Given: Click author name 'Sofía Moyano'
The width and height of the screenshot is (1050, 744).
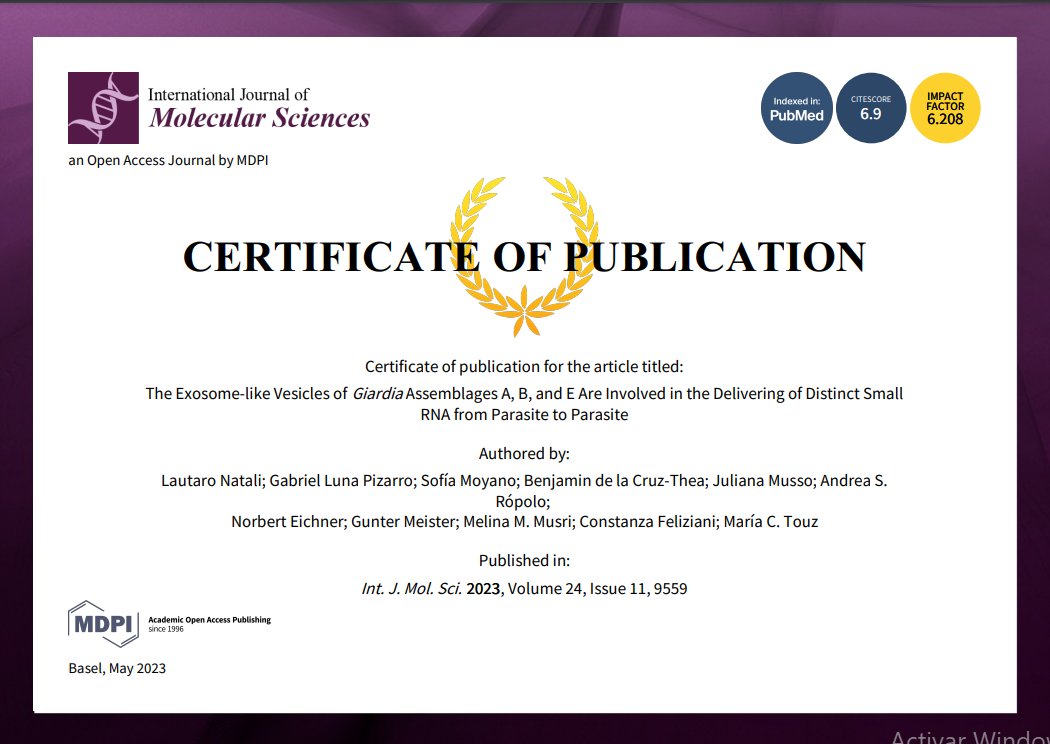Looking at the screenshot, I should [x=468, y=480].
